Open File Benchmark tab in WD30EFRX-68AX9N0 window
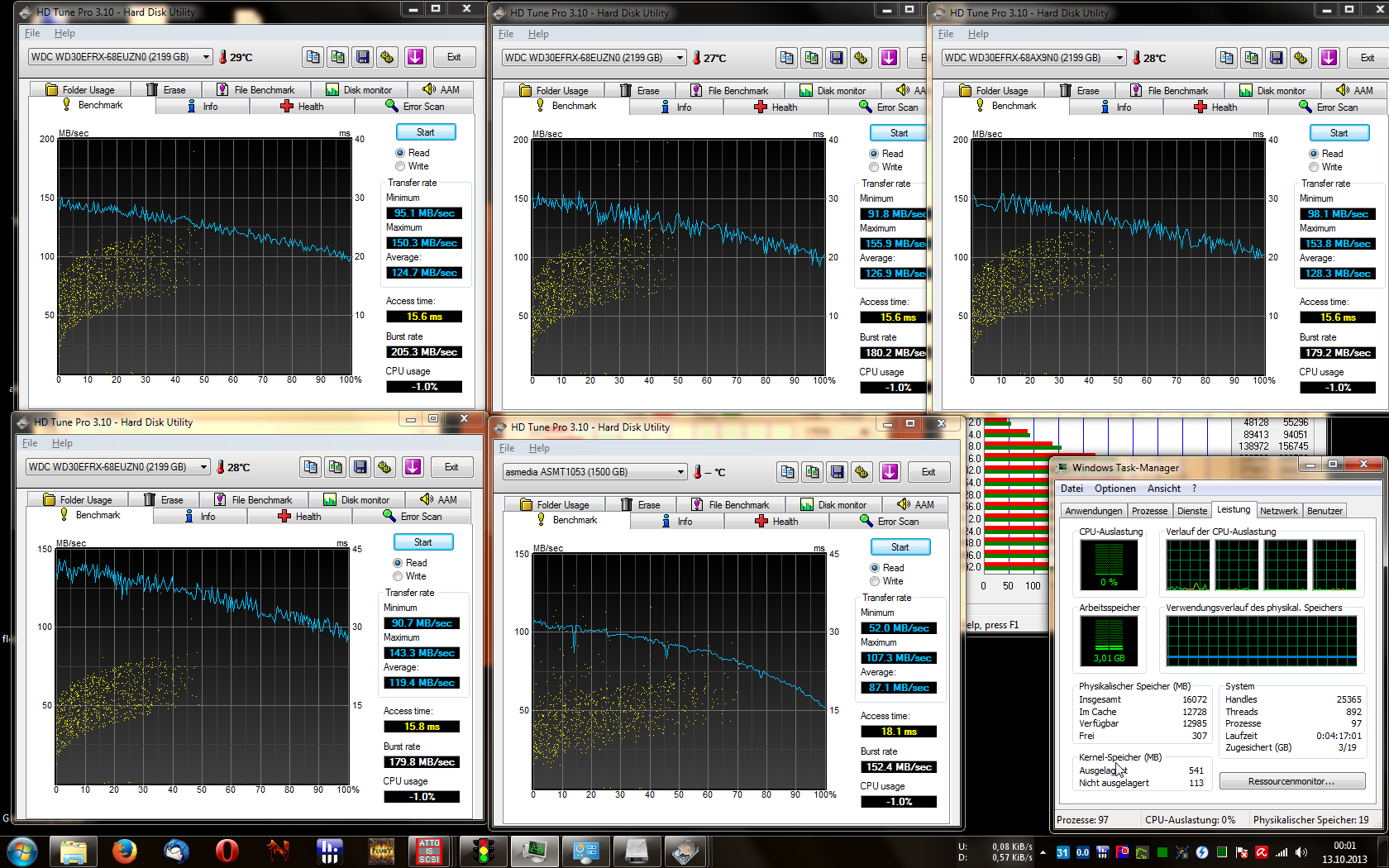Viewport: 1389px width, 868px height. click(x=1169, y=91)
